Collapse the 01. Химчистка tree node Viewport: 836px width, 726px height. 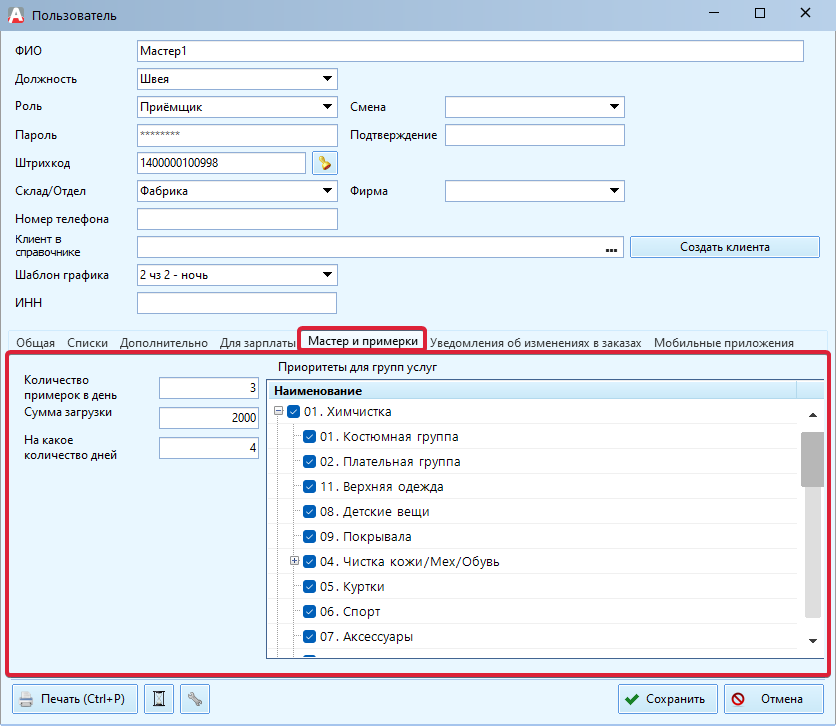279,412
